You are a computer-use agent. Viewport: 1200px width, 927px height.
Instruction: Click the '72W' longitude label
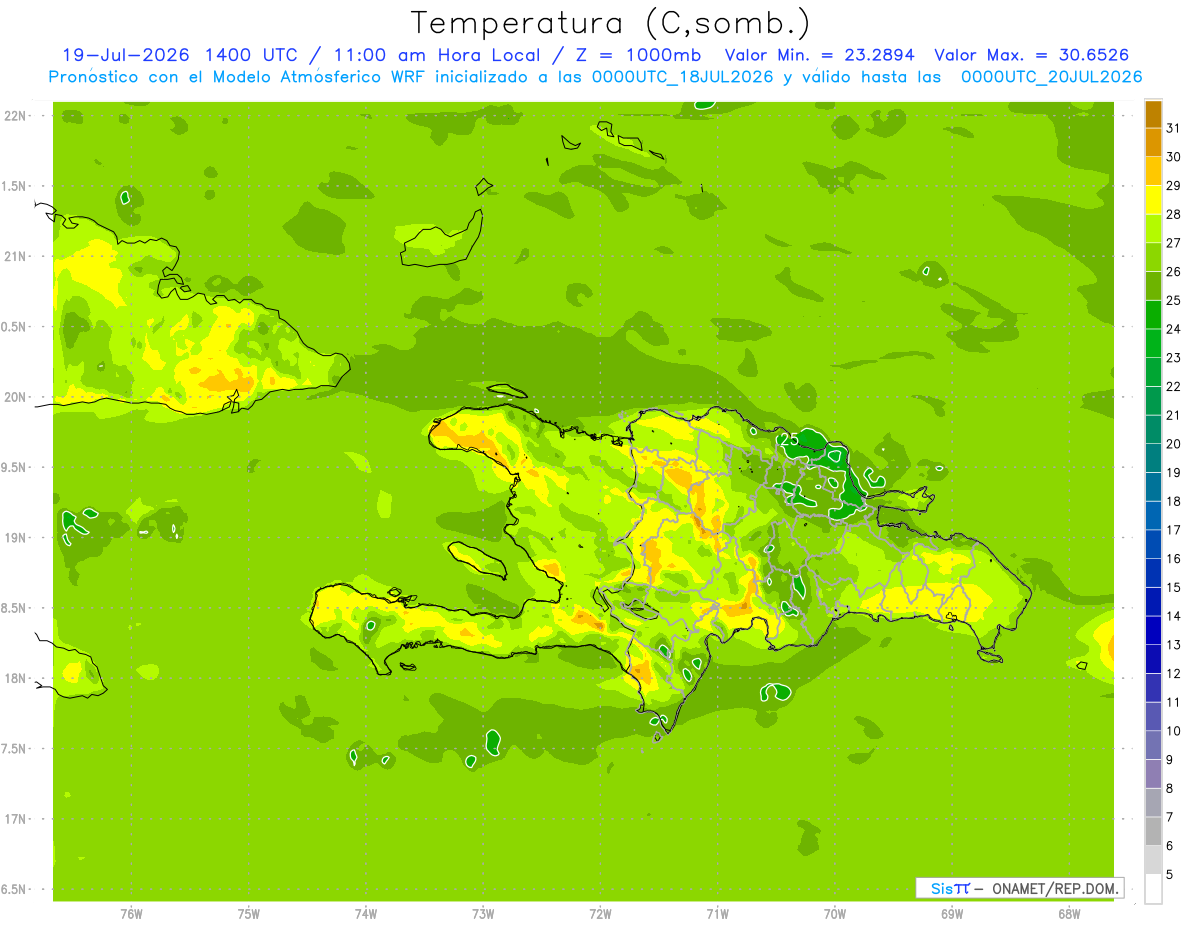[x=600, y=914]
